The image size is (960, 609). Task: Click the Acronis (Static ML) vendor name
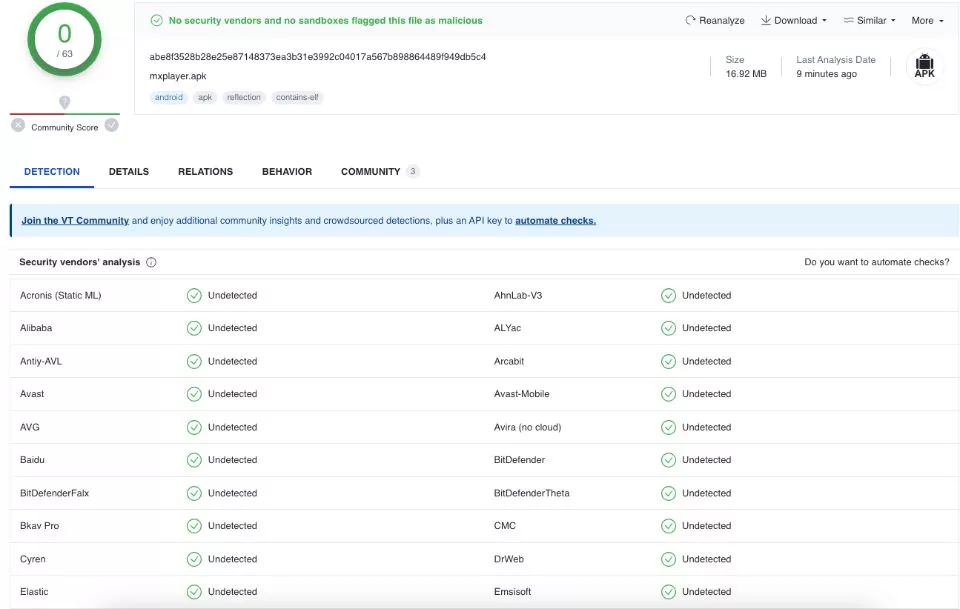click(61, 296)
